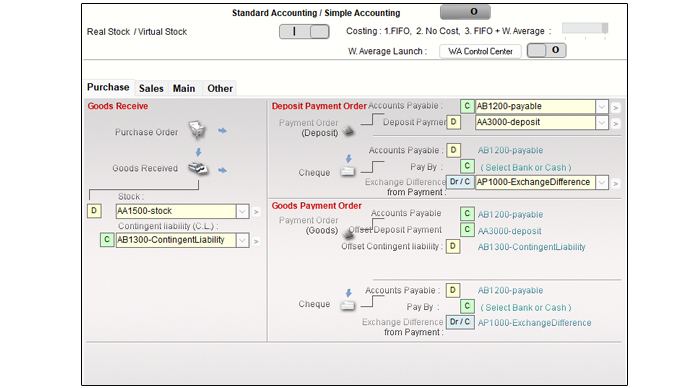The image size is (700, 388).
Task: Click the blue arrow next to Purchase Order
Action: [x=222, y=131]
